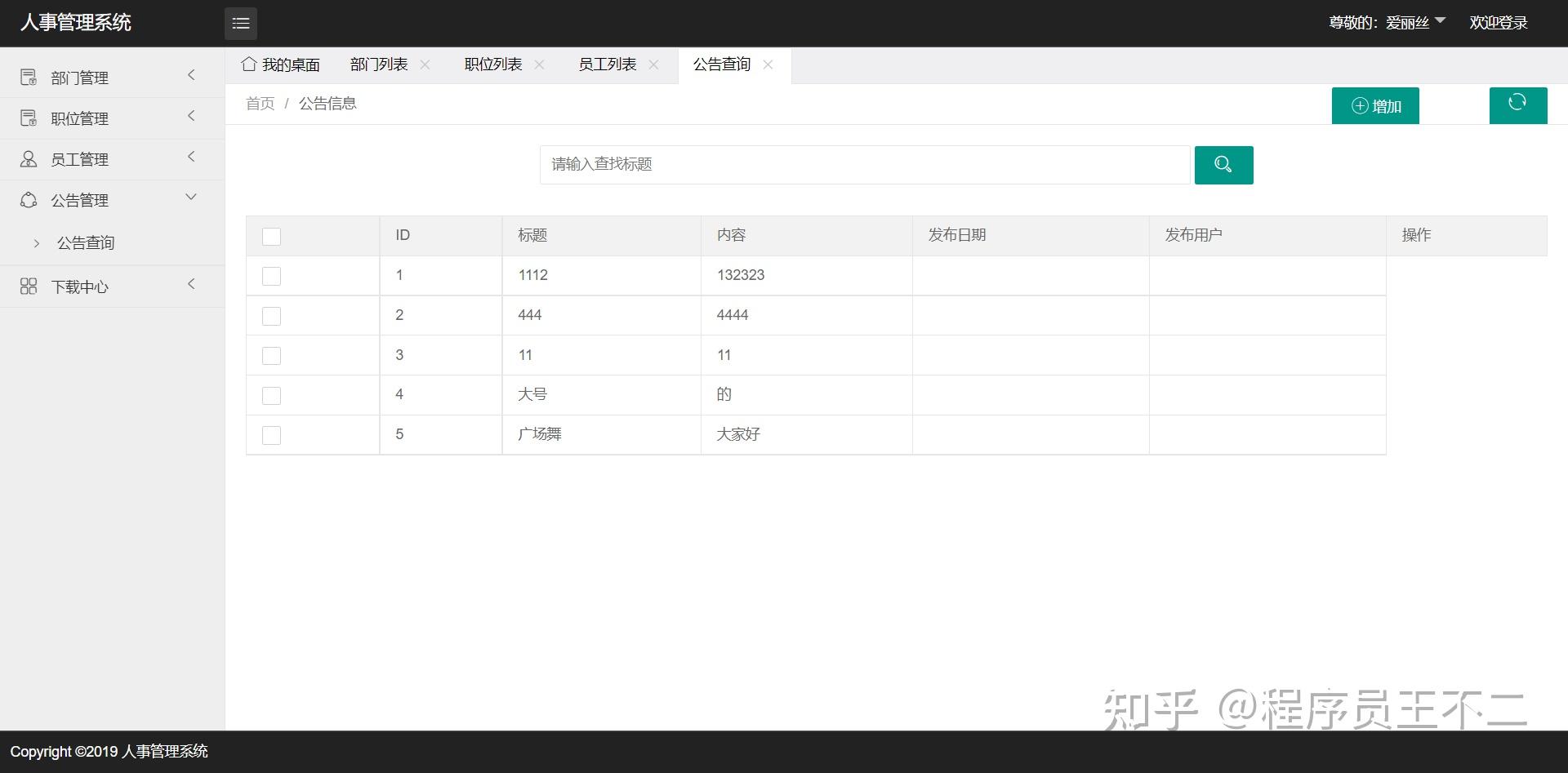1568x773 pixels.
Task: Click the 欢迎登录 link
Action: 1499,23
